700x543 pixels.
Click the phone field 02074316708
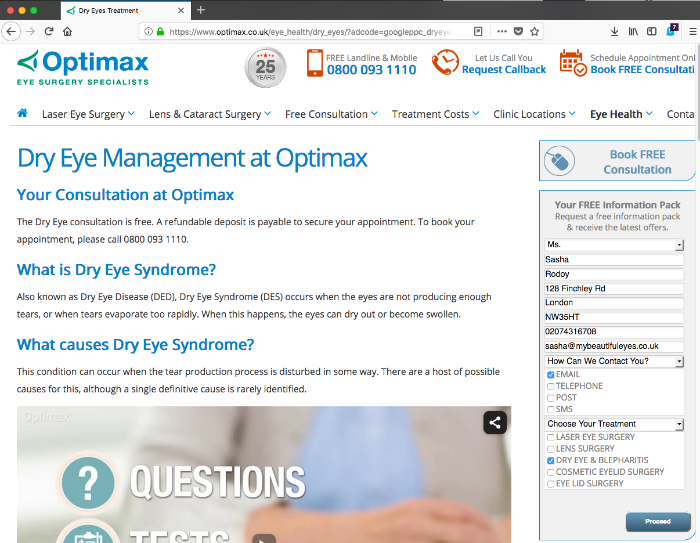click(614, 332)
